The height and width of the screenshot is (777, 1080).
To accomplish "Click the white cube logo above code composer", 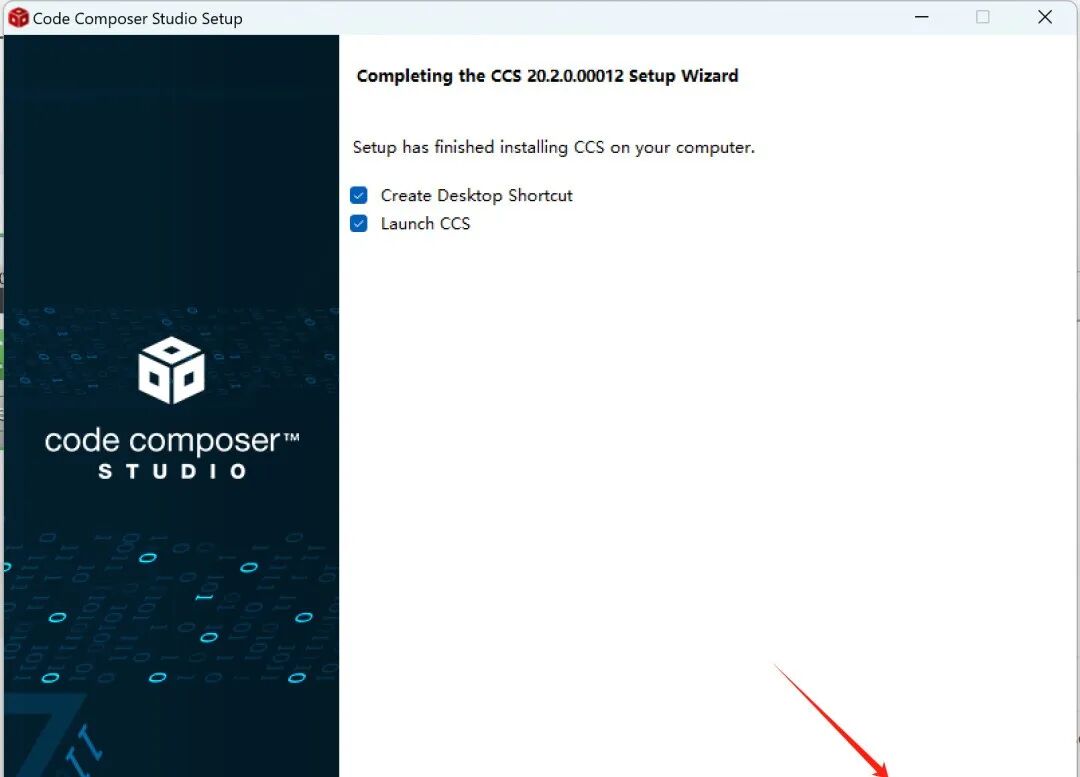I will 172,370.
